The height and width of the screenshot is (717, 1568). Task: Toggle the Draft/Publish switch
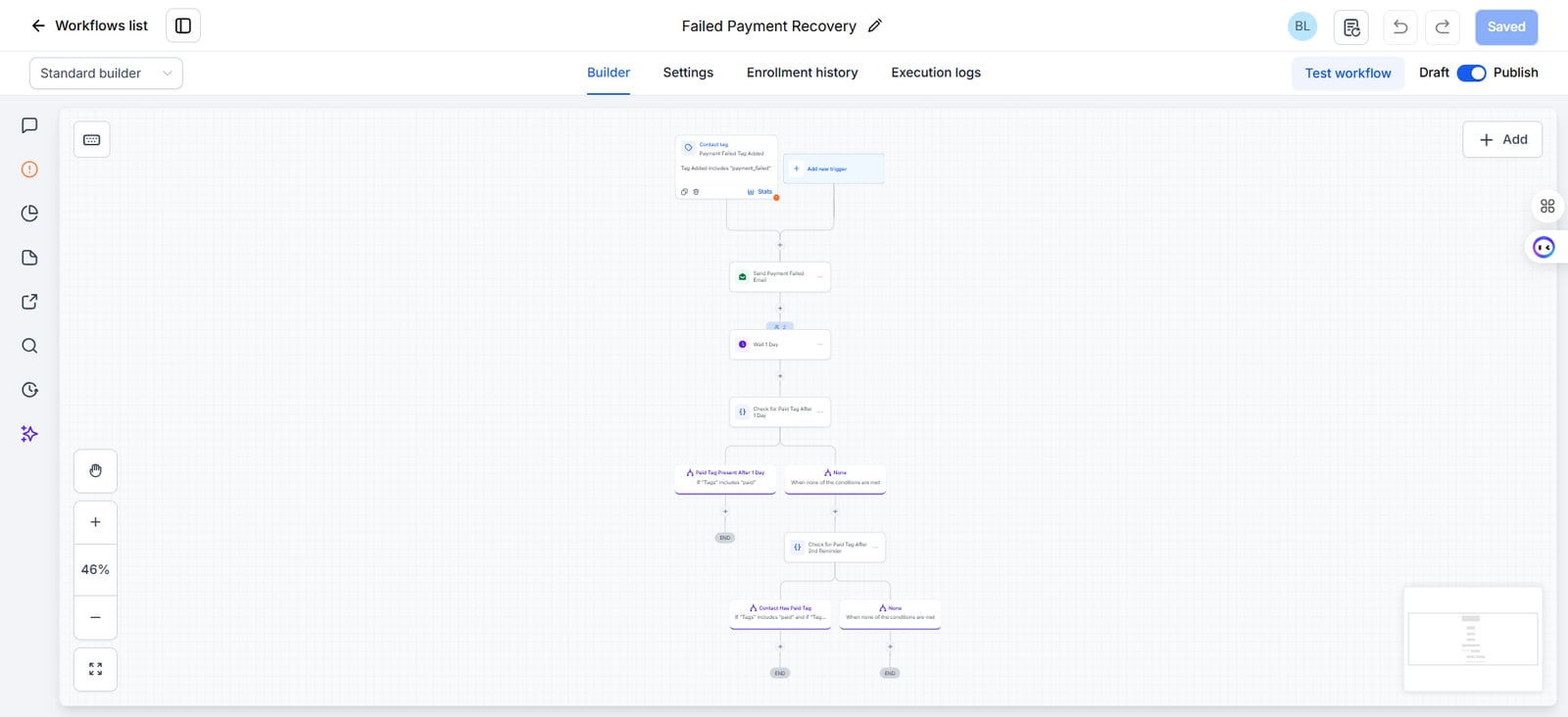click(x=1471, y=72)
